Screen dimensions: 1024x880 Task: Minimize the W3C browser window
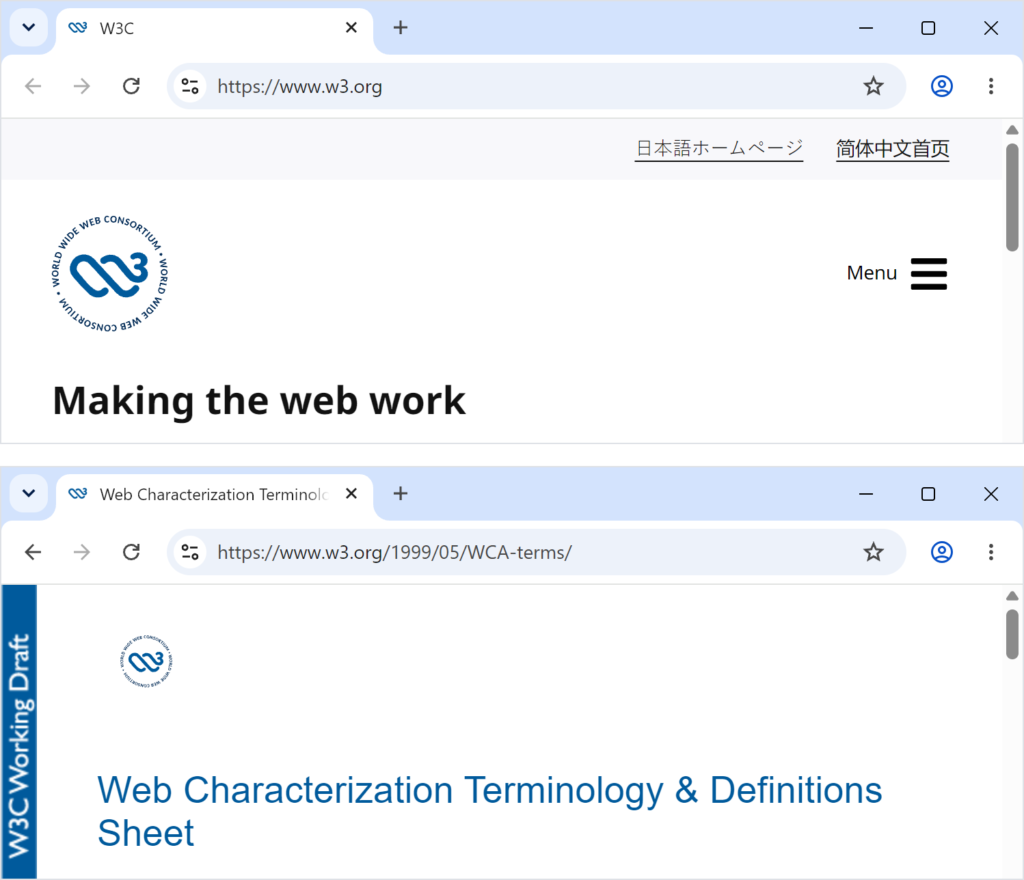[x=866, y=28]
